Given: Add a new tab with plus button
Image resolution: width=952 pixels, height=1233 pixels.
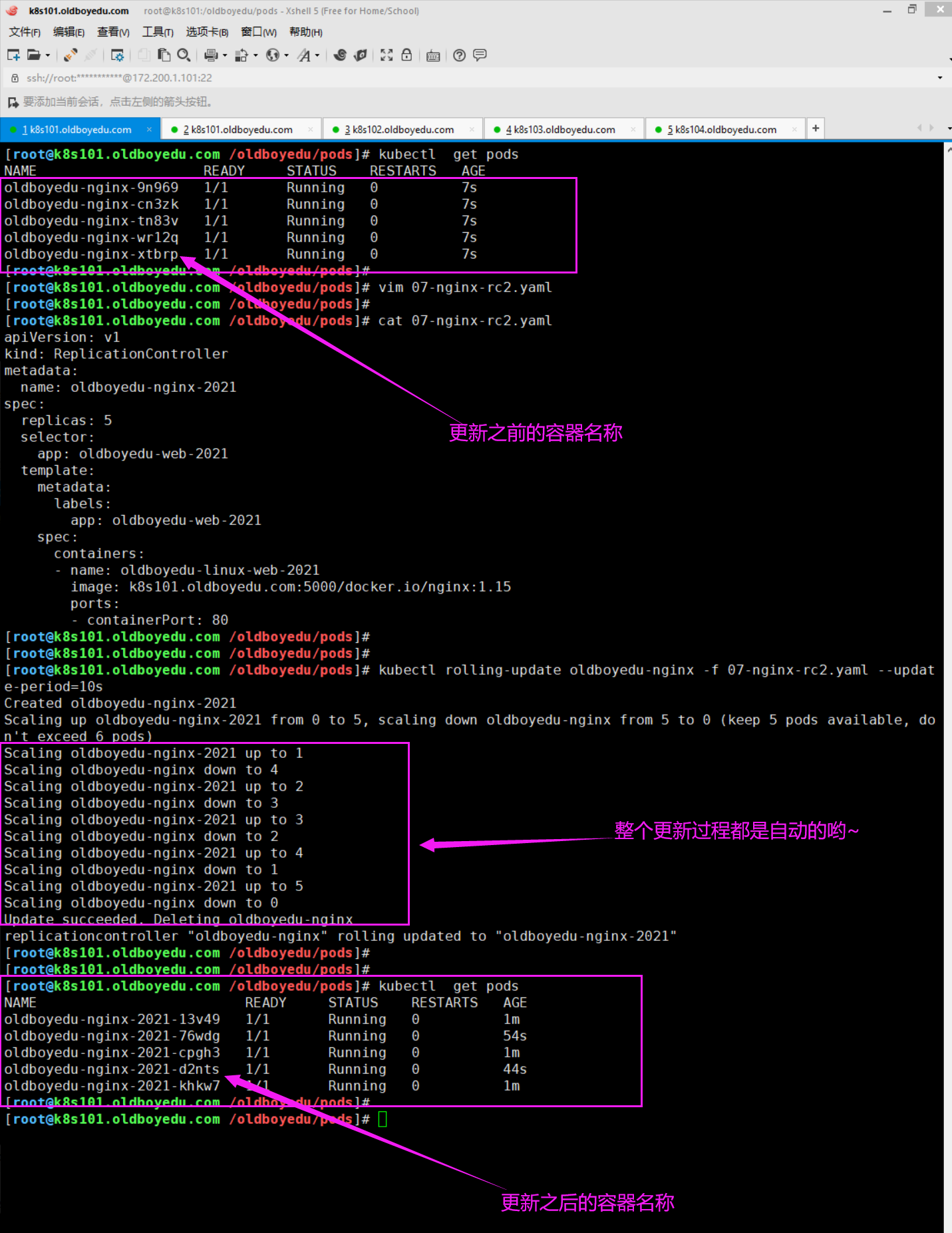Looking at the screenshot, I should (x=816, y=128).
